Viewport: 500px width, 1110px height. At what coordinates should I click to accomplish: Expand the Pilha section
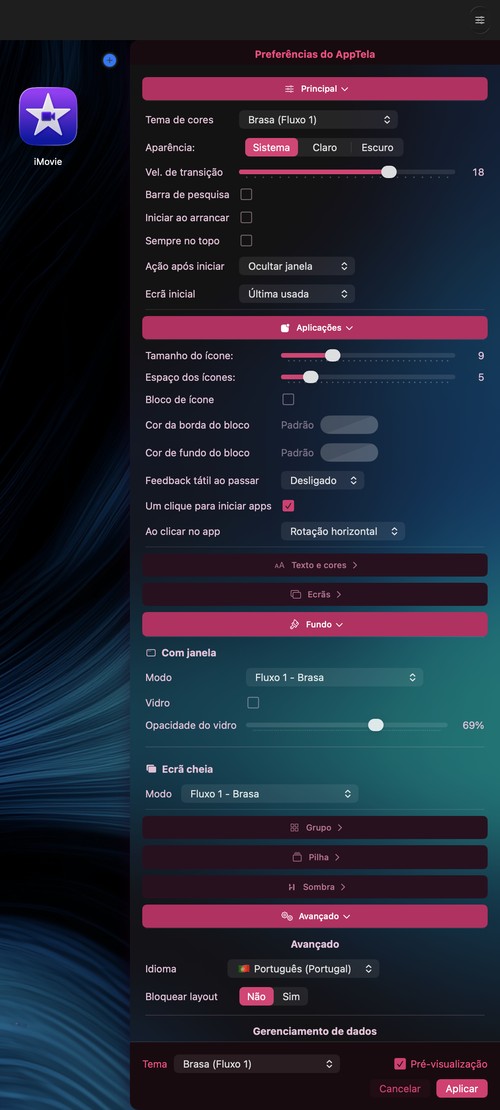click(x=314, y=857)
